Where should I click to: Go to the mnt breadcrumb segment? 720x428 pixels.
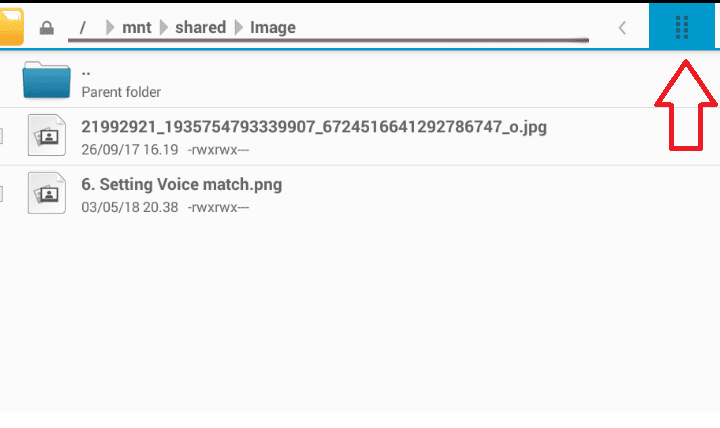136,28
